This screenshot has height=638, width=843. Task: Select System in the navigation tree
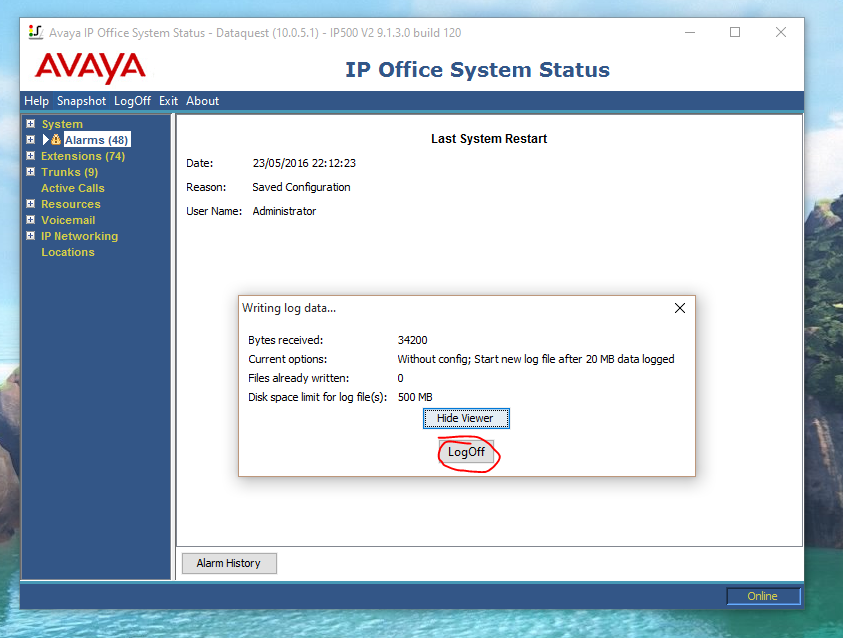coord(62,124)
